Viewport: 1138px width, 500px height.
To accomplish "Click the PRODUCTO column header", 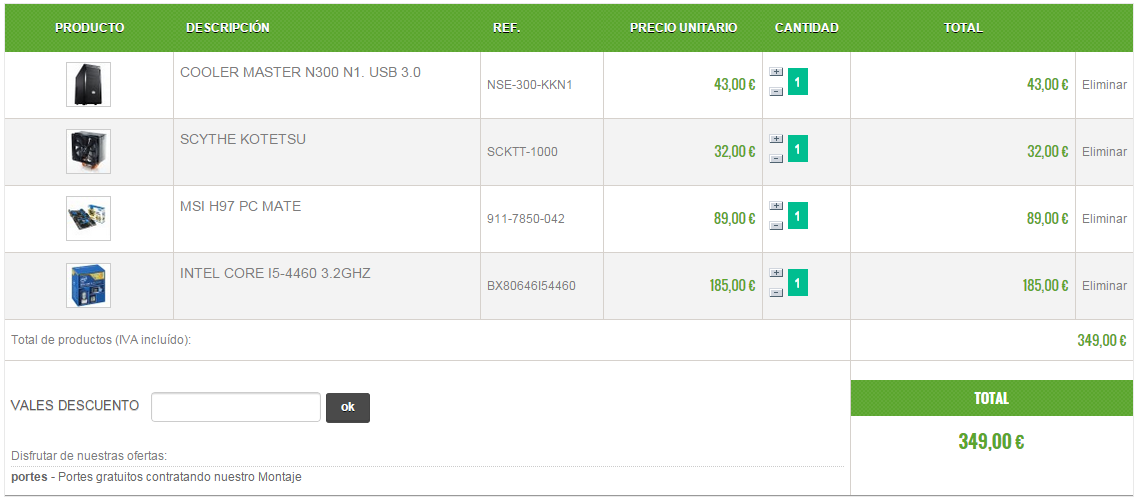I will [89, 28].
